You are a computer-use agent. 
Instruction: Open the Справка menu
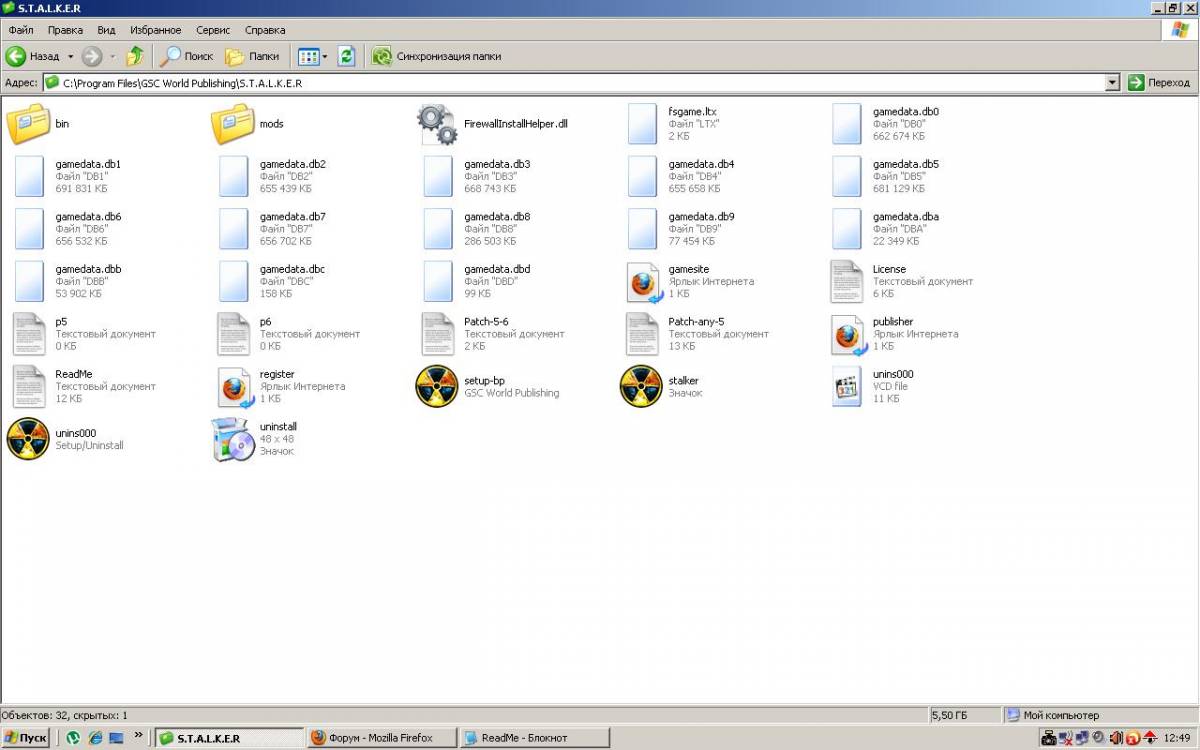(265, 30)
